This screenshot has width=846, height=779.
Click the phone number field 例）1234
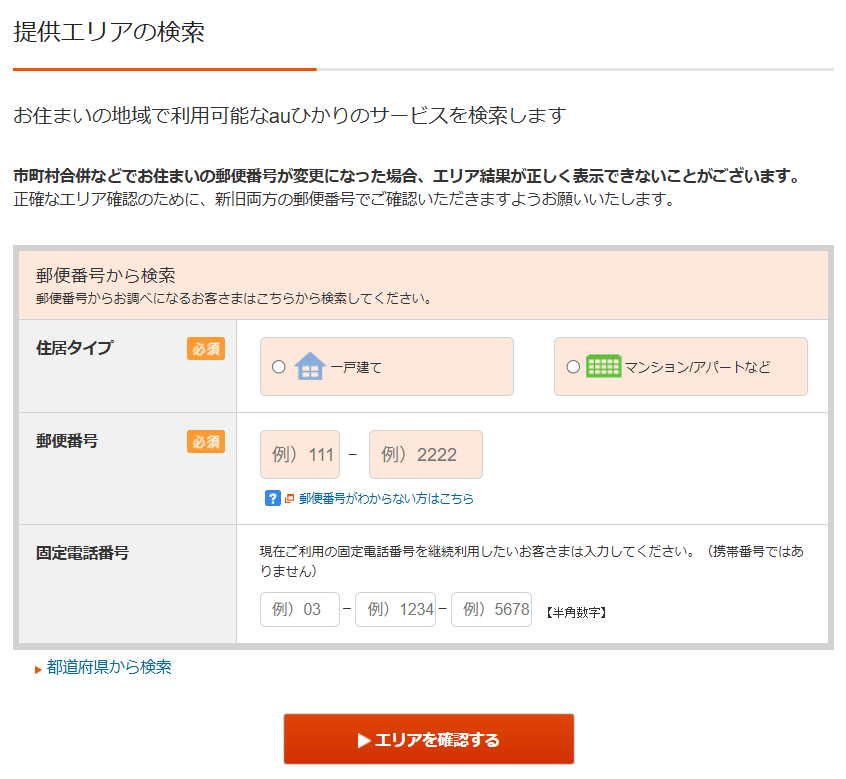click(x=395, y=610)
